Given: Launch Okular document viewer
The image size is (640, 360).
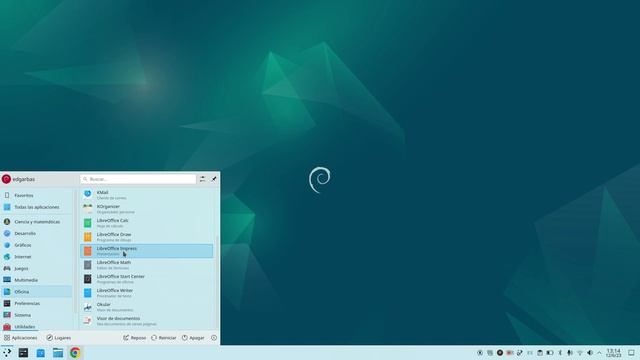Looking at the screenshot, I should point(147,307).
